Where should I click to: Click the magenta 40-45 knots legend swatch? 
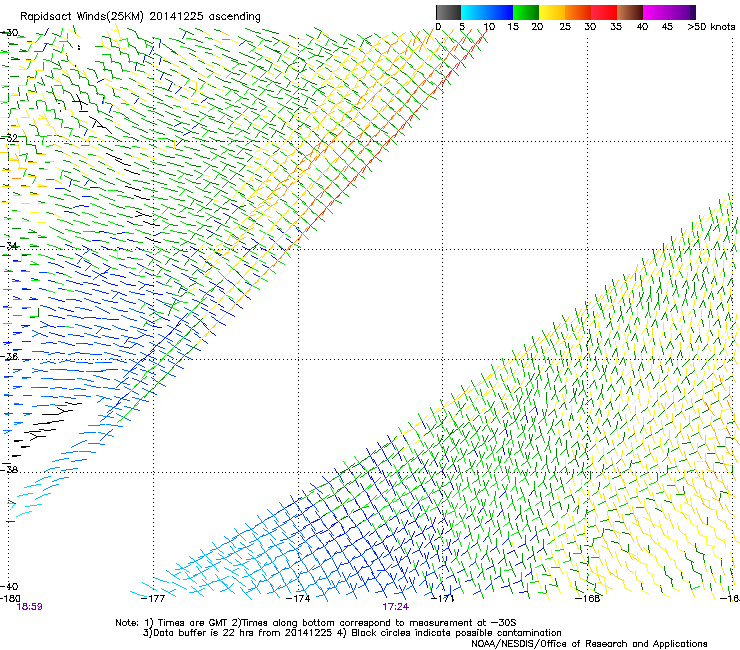(x=656, y=12)
